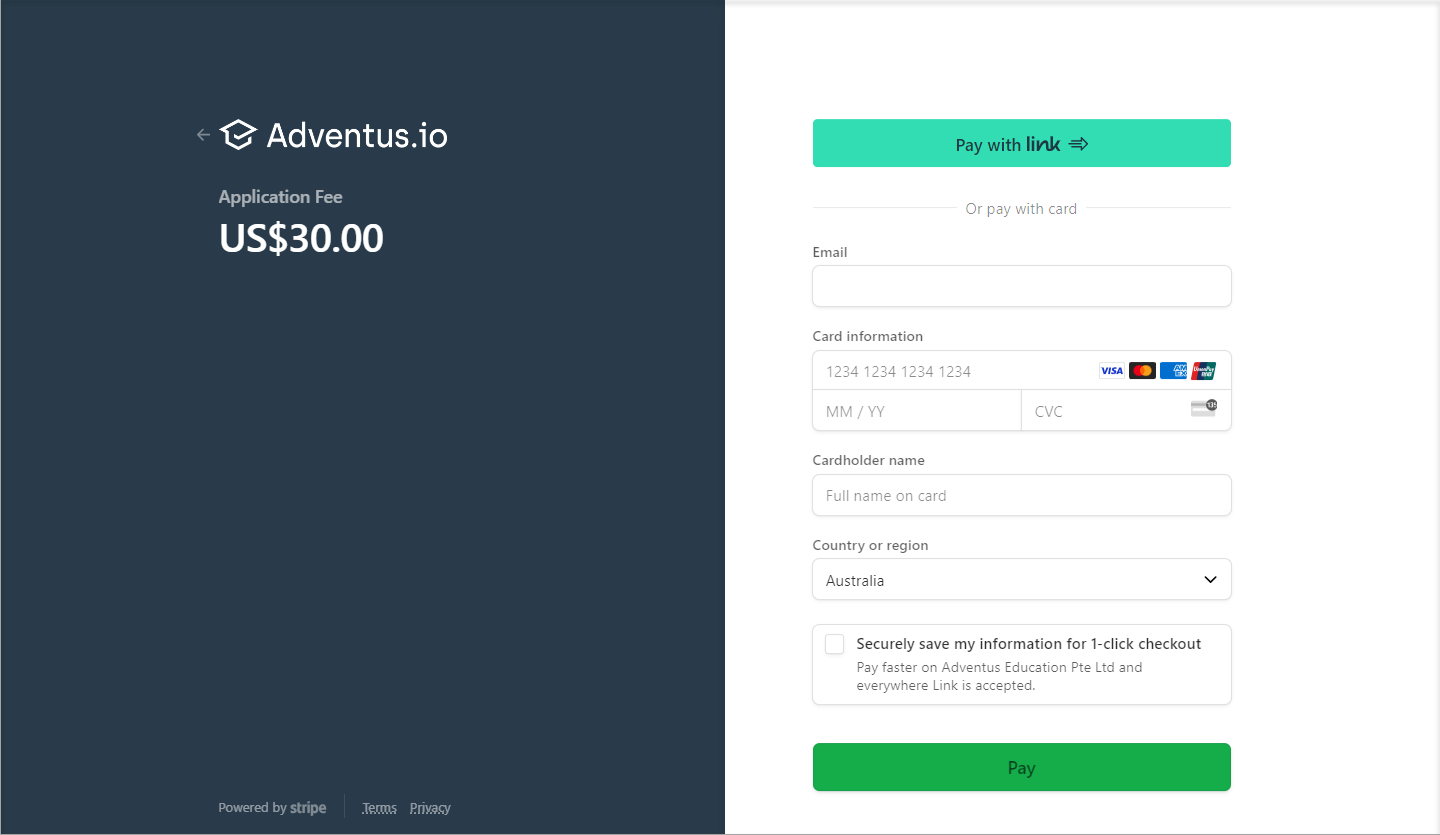Image resolution: width=1440 pixels, height=835 pixels.
Task: View the Privacy policy
Action: 430,807
